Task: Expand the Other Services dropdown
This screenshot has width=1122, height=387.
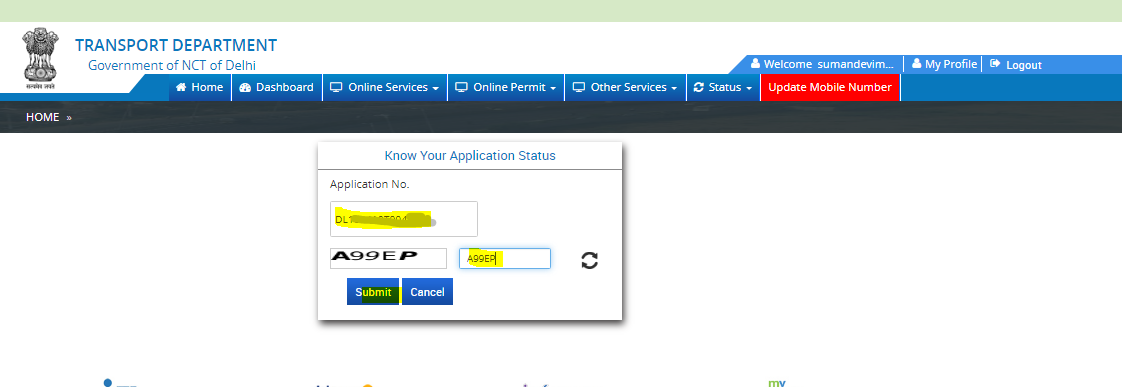Action: (x=625, y=87)
